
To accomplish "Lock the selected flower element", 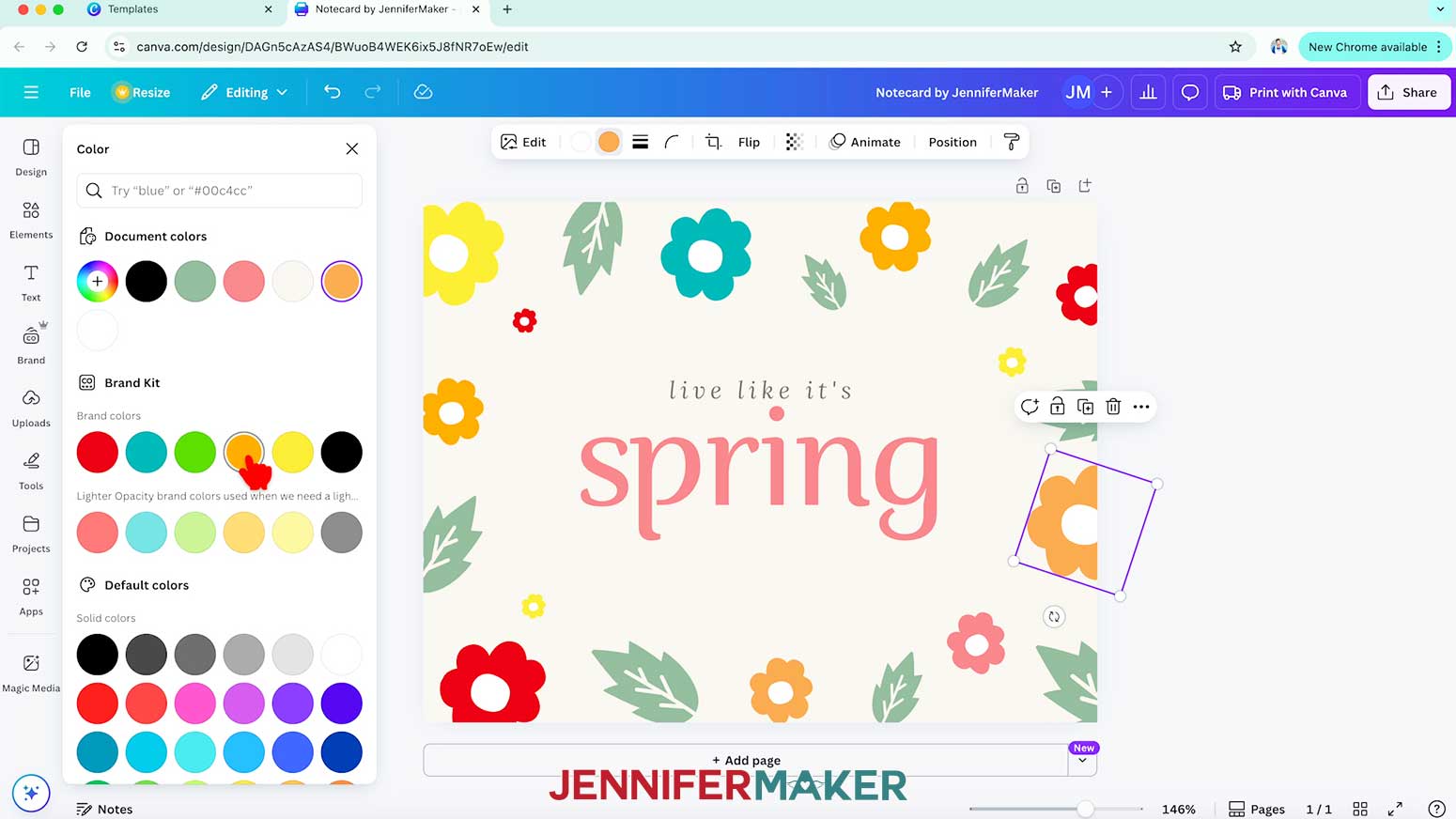I will (1058, 407).
